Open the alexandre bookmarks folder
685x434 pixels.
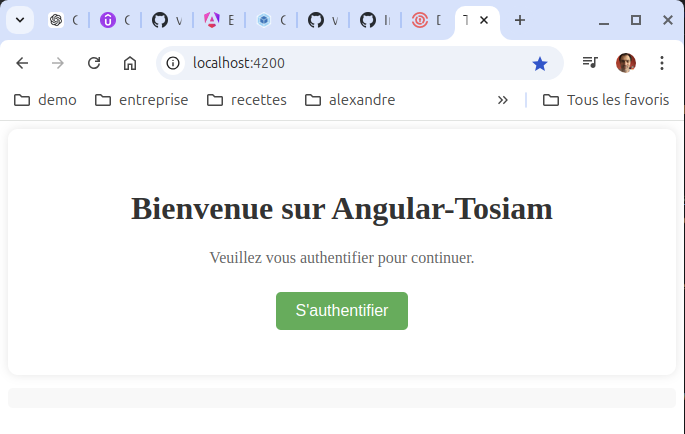pyautogui.click(x=350, y=100)
